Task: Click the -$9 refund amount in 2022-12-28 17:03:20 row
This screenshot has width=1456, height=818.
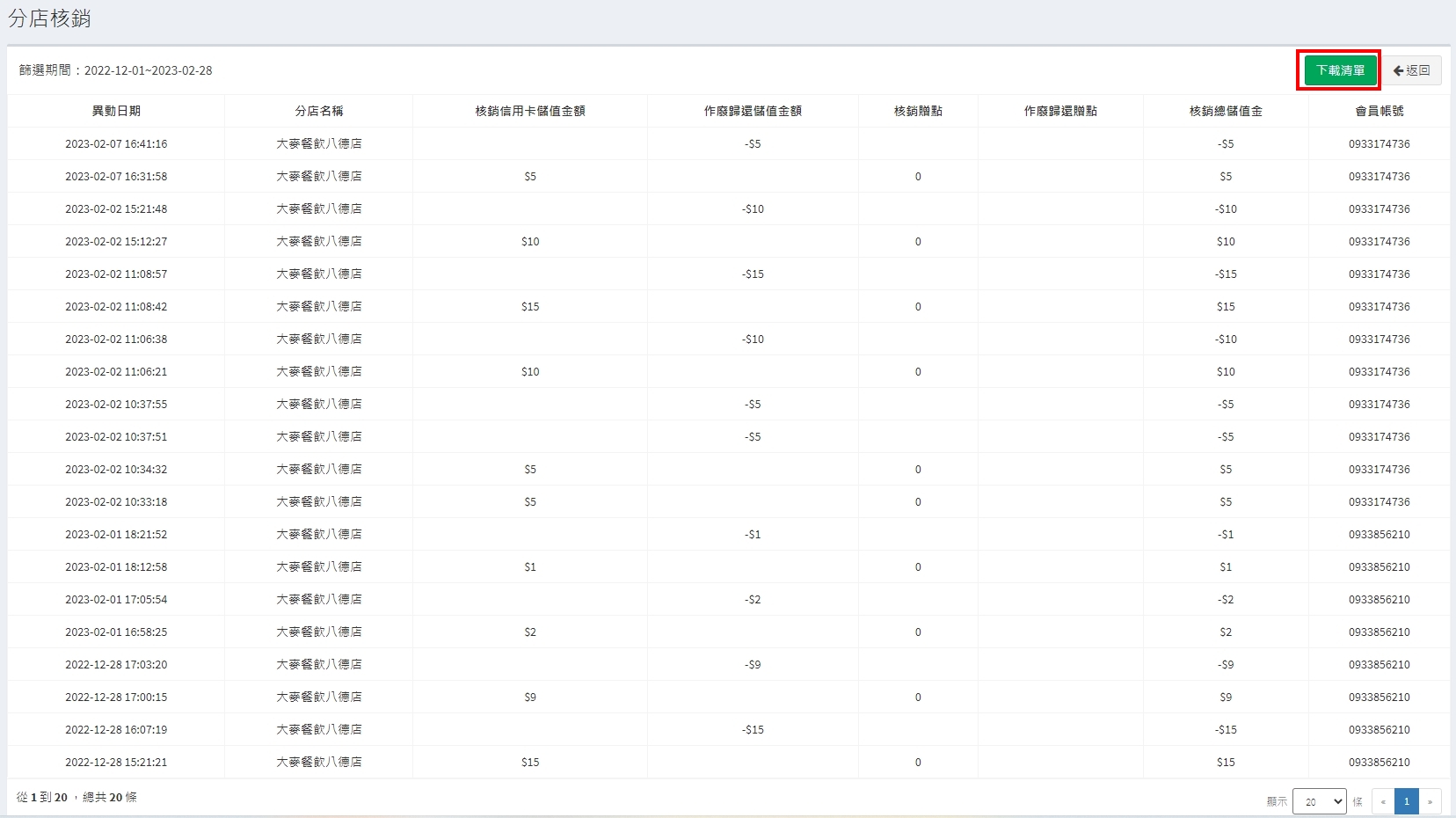Action: [753, 665]
